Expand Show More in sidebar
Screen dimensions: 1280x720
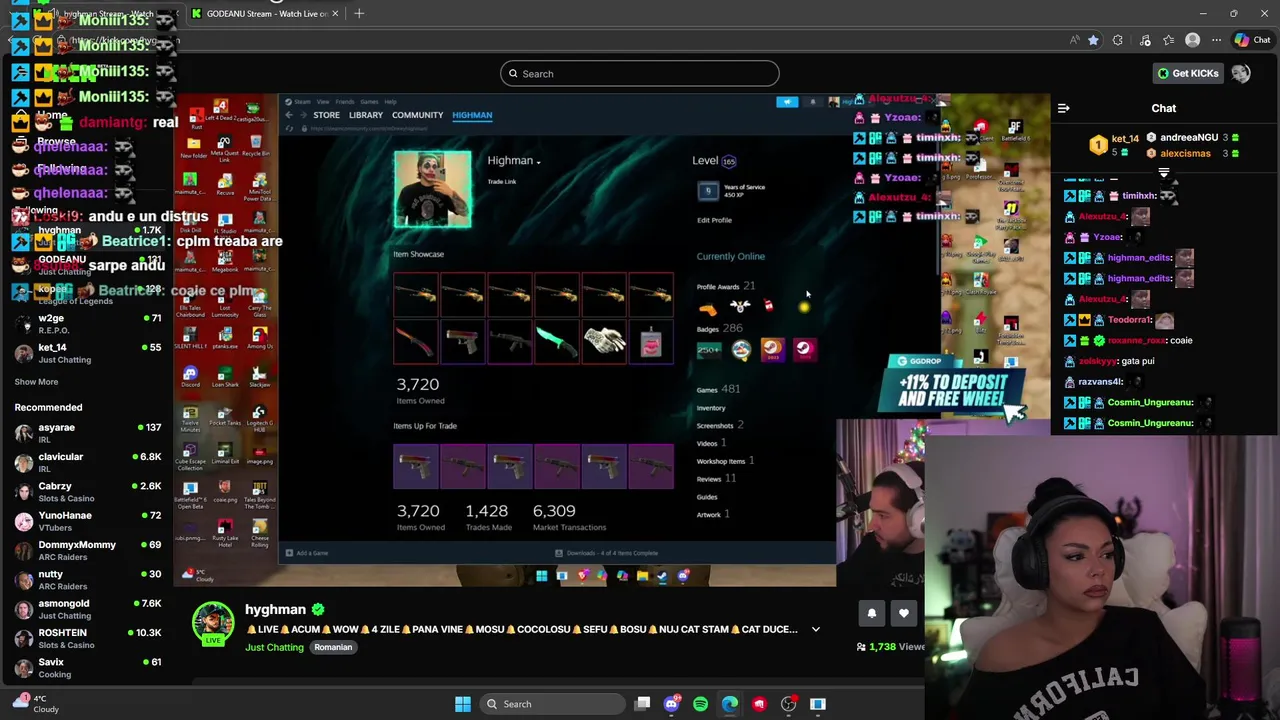pos(36,381)
